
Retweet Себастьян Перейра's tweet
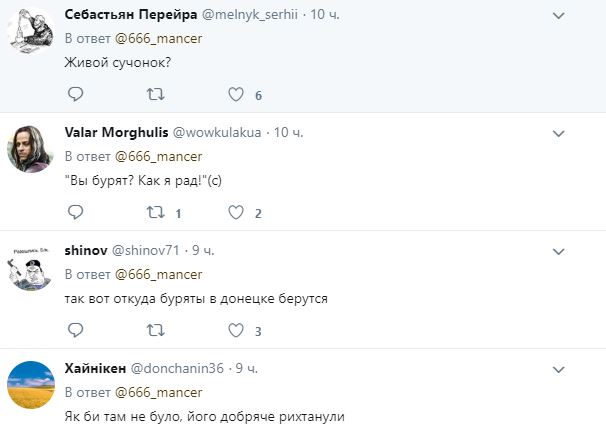point(155,94)
